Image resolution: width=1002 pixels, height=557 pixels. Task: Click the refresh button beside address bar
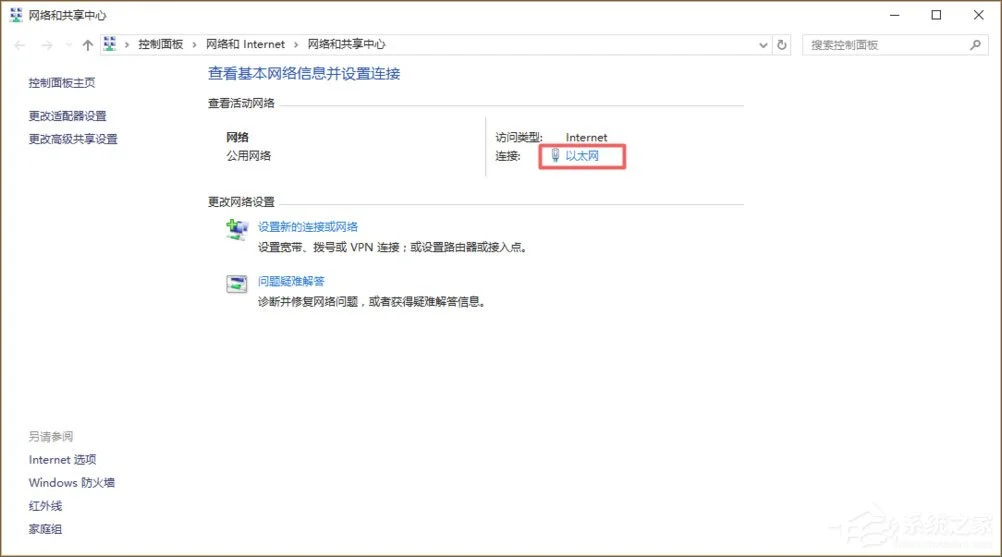click(x=782, y=45)
